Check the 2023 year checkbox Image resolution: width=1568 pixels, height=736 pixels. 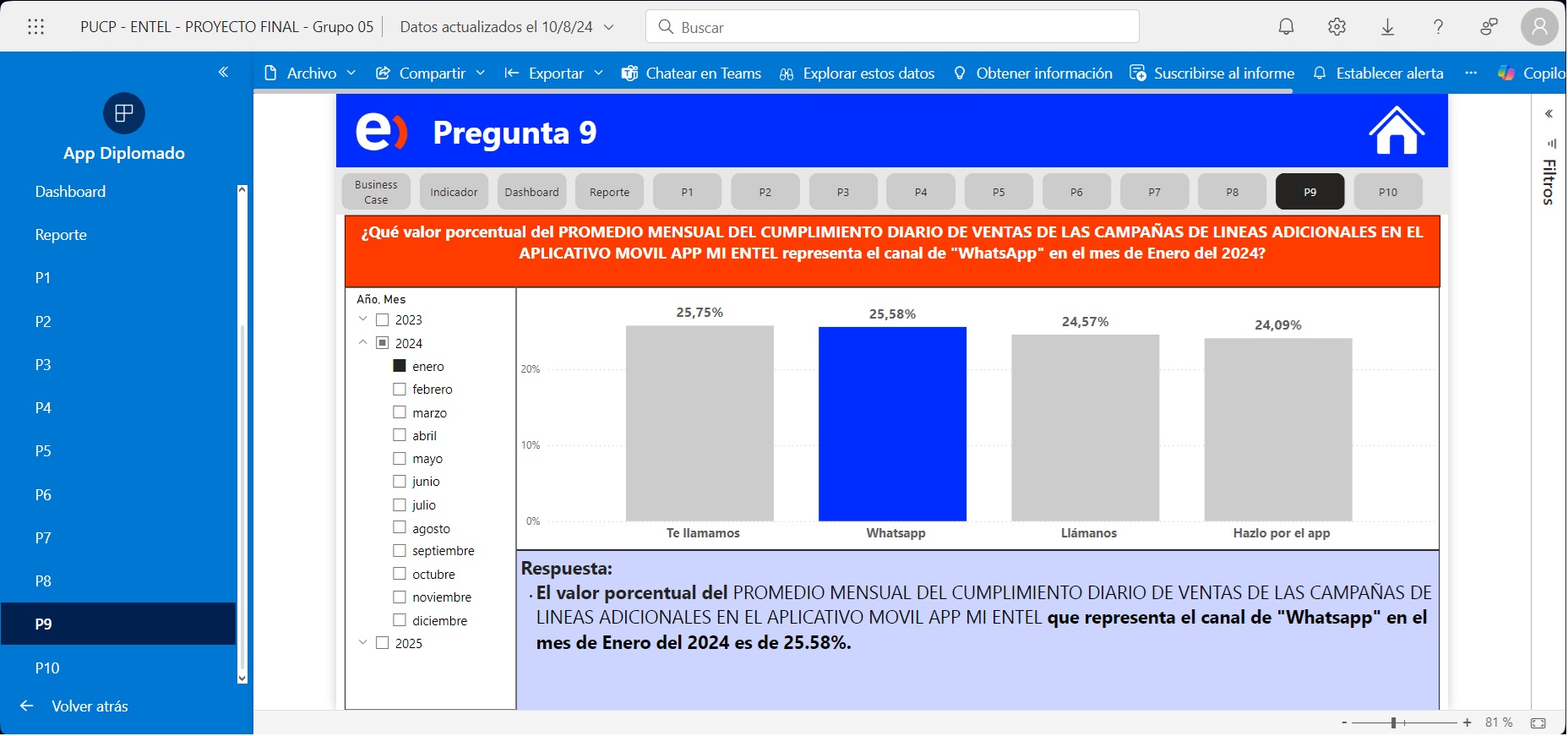coord(383,320)
